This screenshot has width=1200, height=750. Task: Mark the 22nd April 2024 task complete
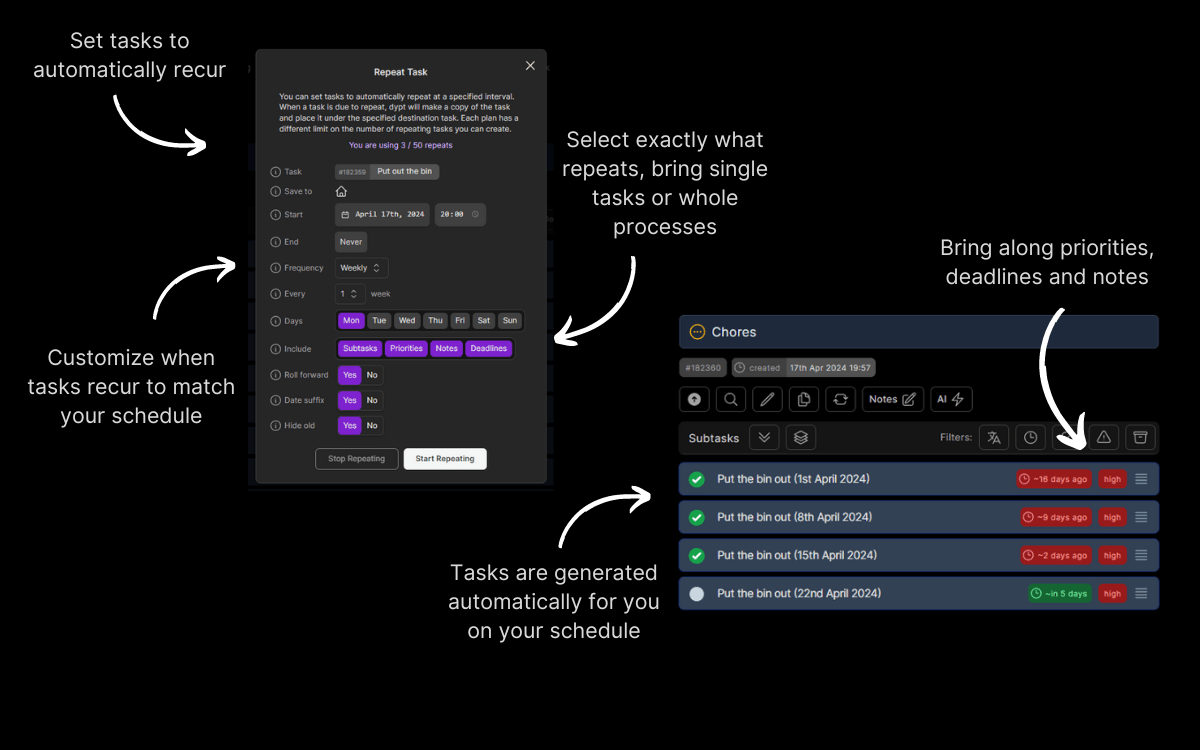coord(697,593)
